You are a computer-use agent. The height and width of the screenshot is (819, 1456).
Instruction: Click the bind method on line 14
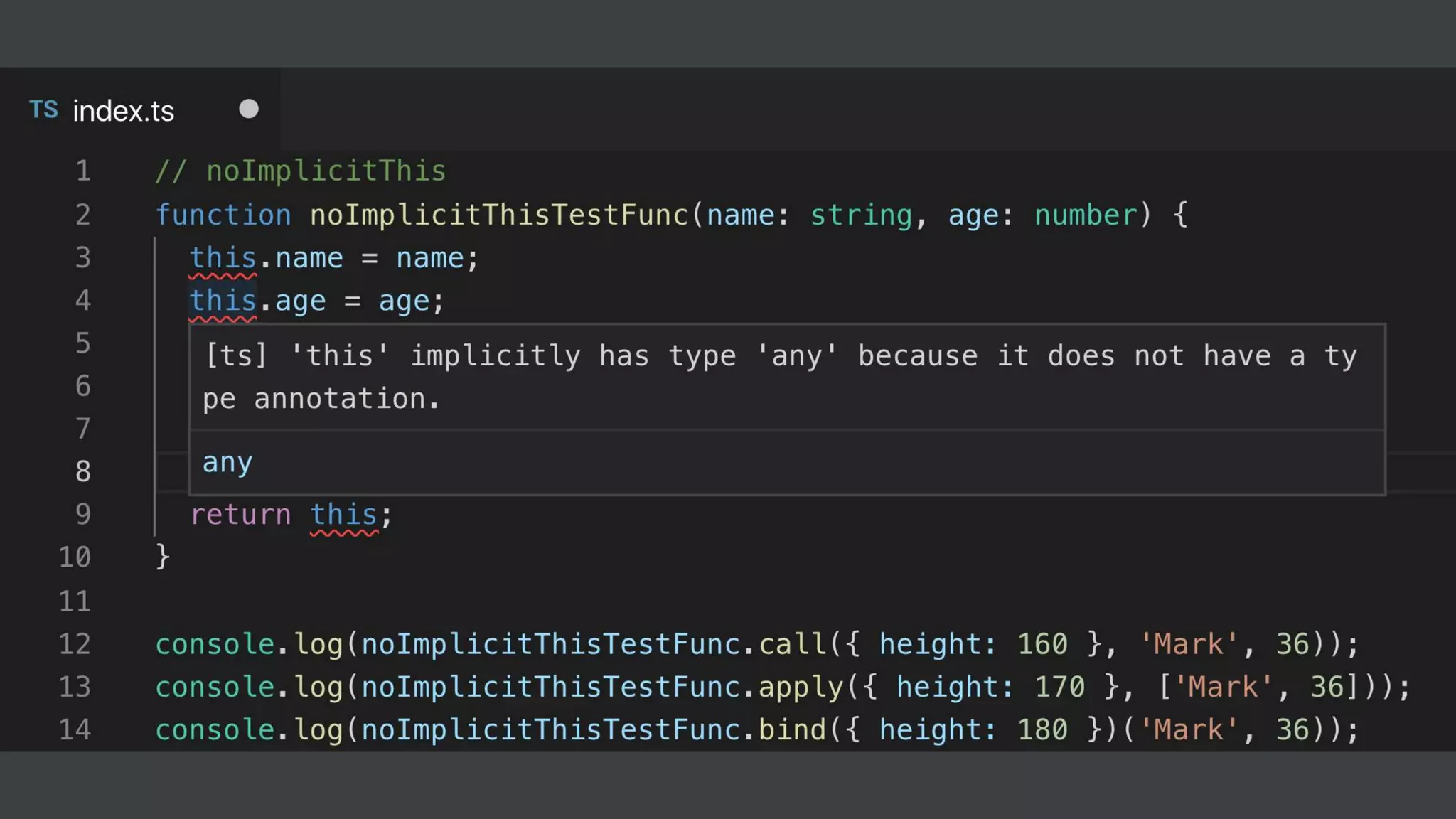pos(792,729)
